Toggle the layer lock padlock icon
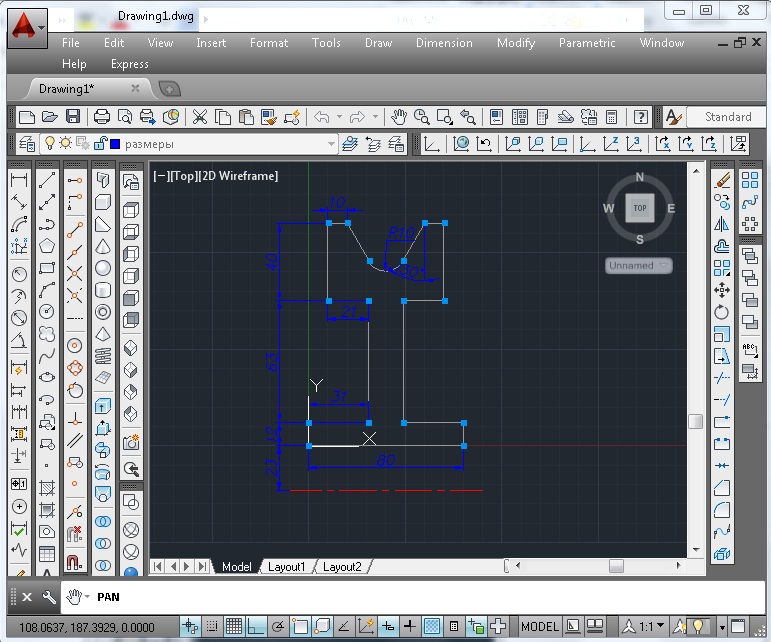 [x=100, y=144]
